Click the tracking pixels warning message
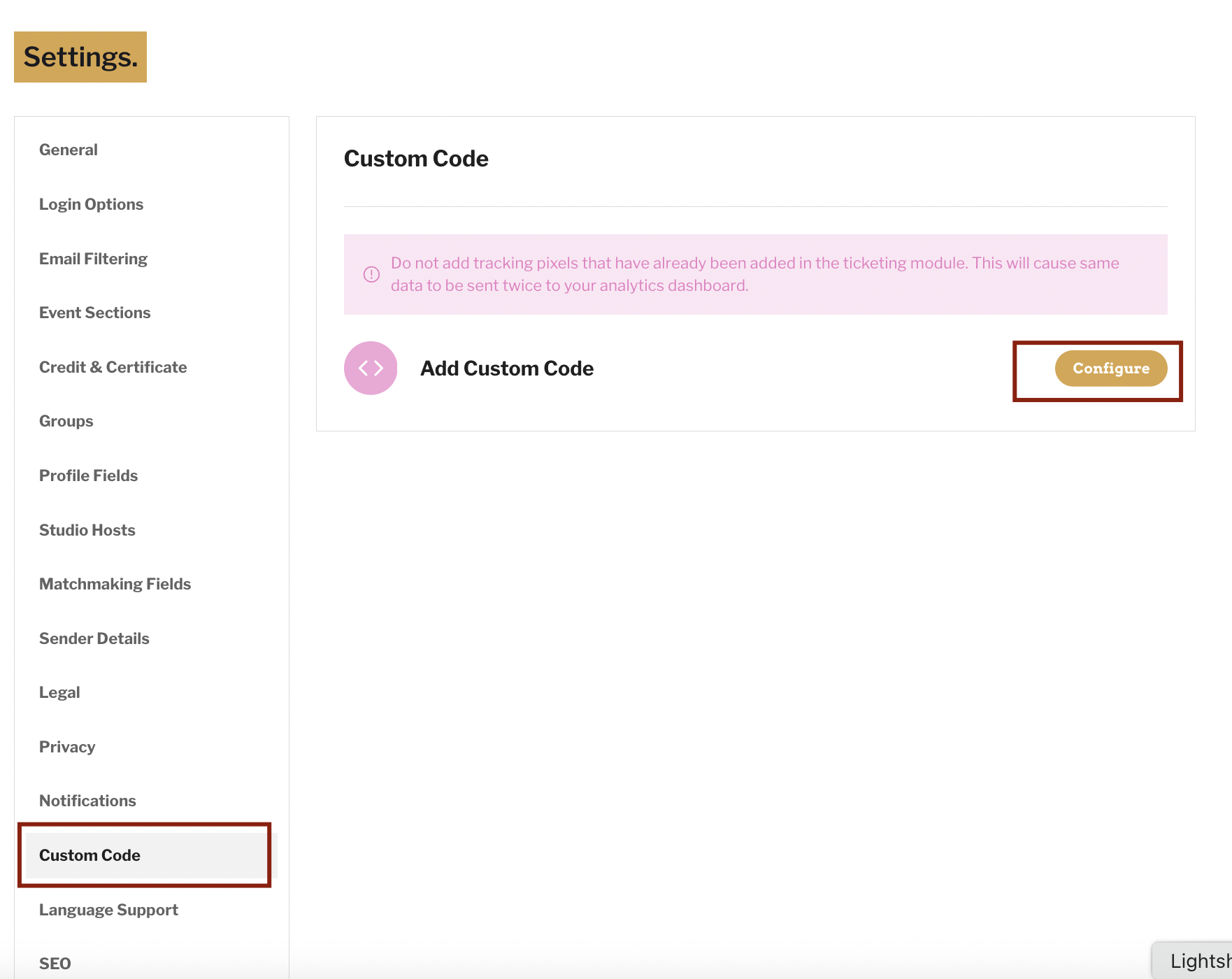The width and height of the screenshot is (1232, 979). (x=755, y=274)
